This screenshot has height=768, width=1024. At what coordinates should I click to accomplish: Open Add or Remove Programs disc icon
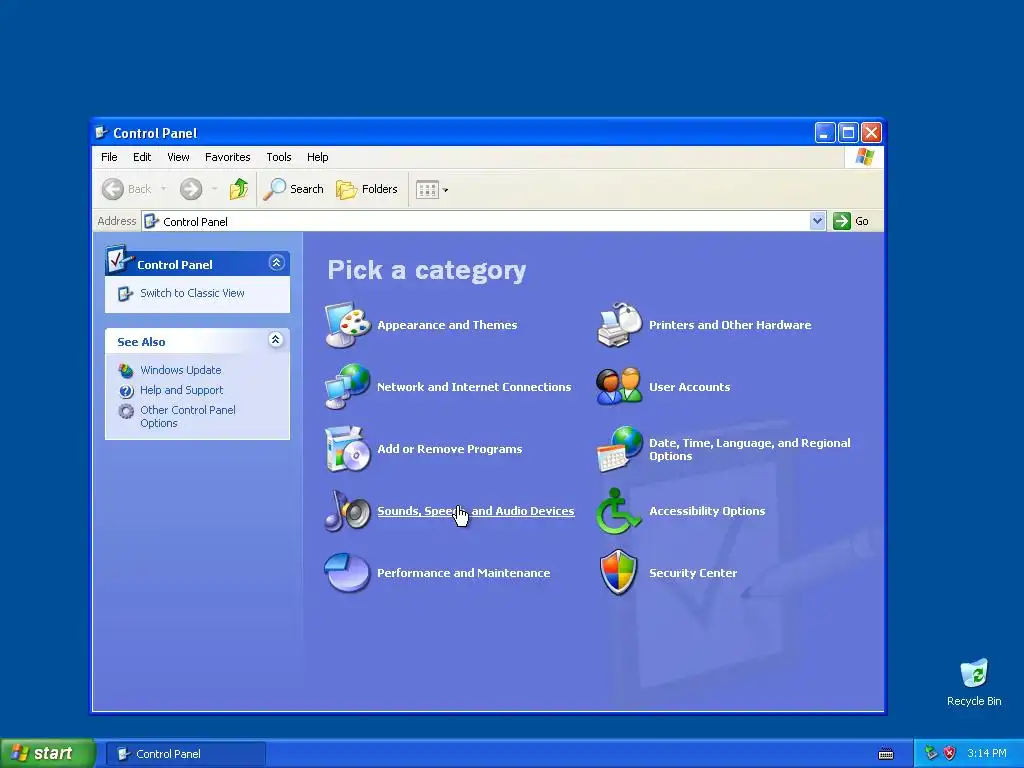coord(348,449)
